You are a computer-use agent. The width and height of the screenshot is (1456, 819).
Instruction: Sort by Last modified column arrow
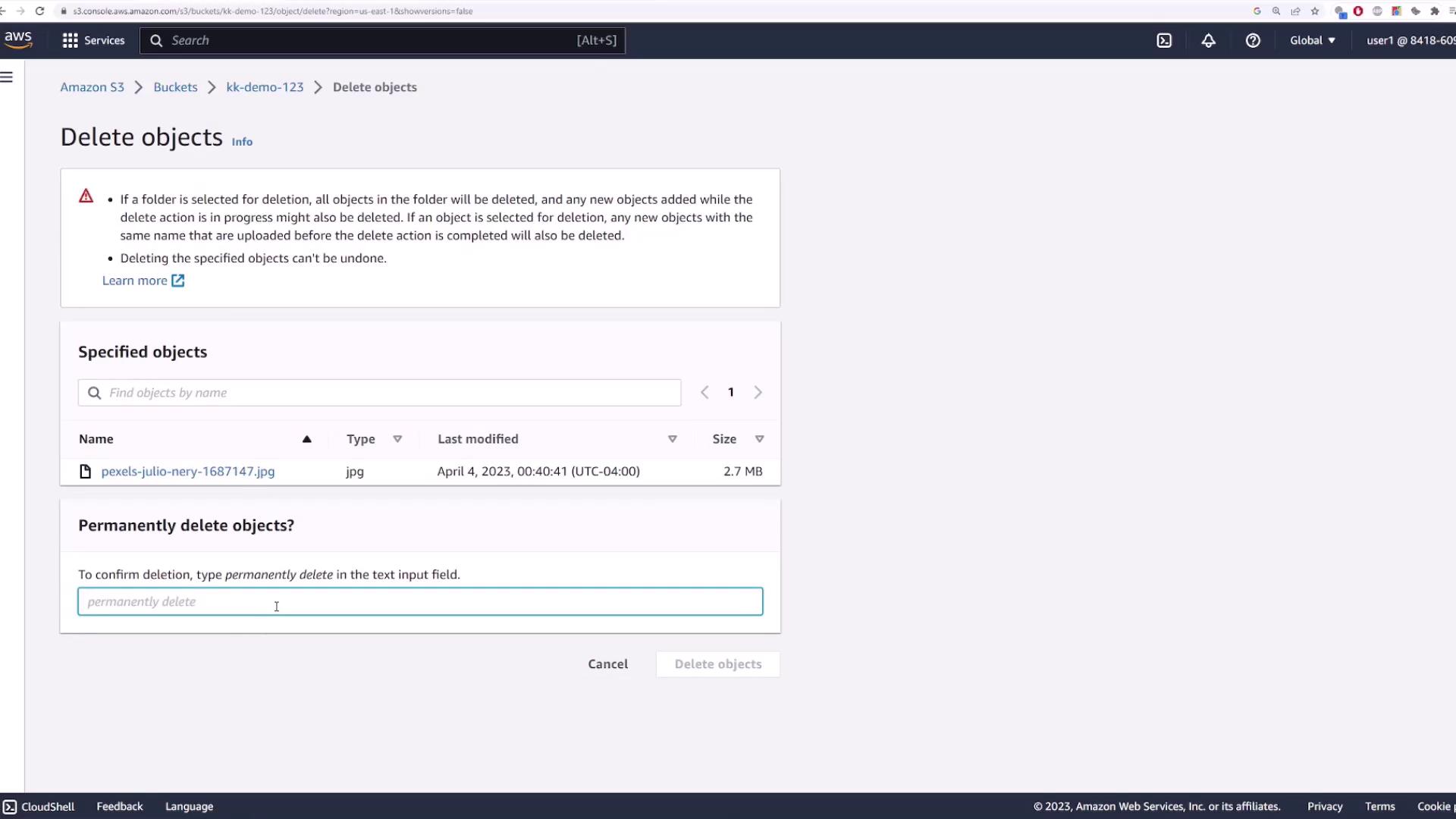(672, 439)
